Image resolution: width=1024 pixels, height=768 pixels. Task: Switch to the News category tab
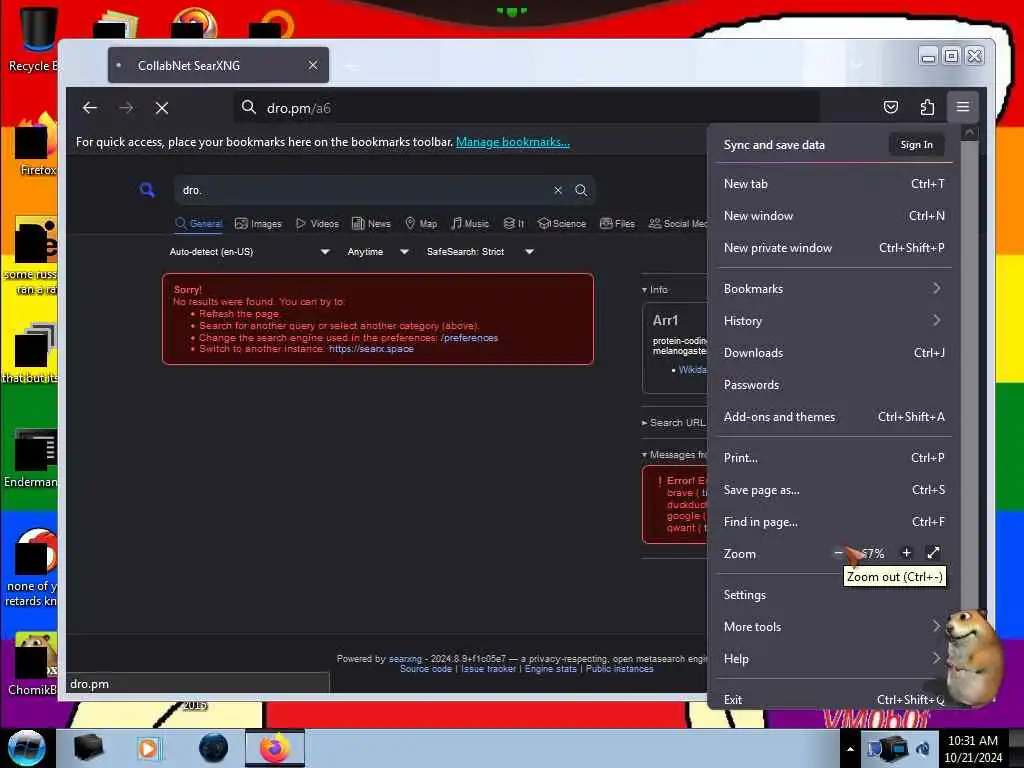point(371,223)
